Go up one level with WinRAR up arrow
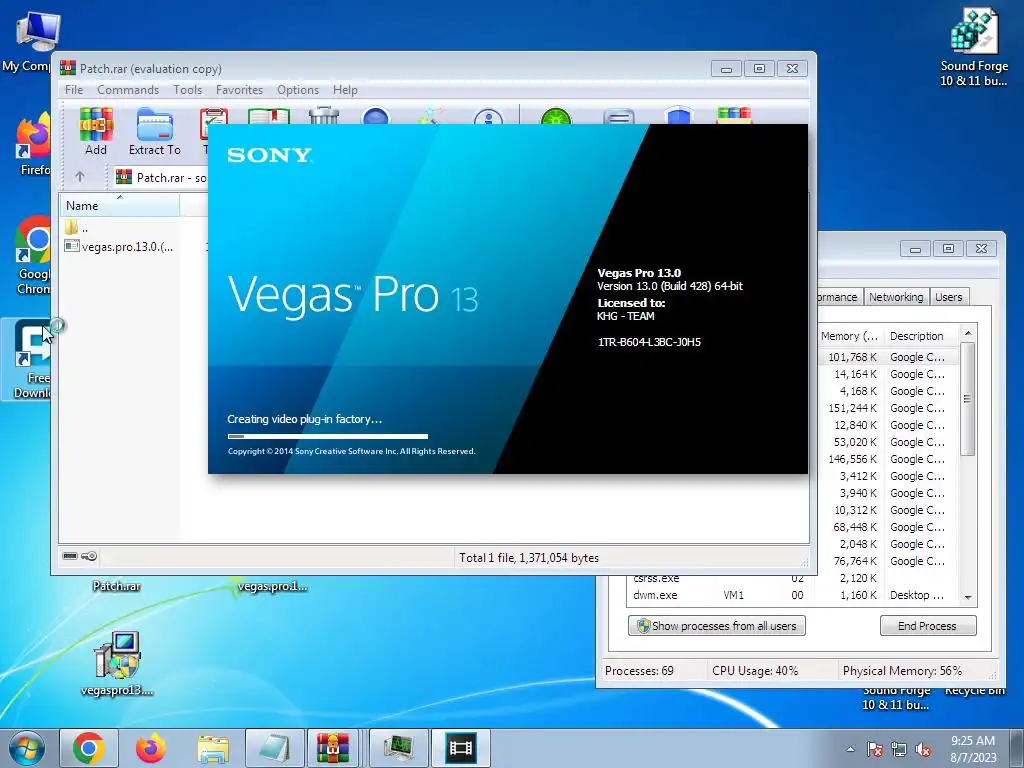This screenshot has height=768, width=1024. click(x=80, y=176)
